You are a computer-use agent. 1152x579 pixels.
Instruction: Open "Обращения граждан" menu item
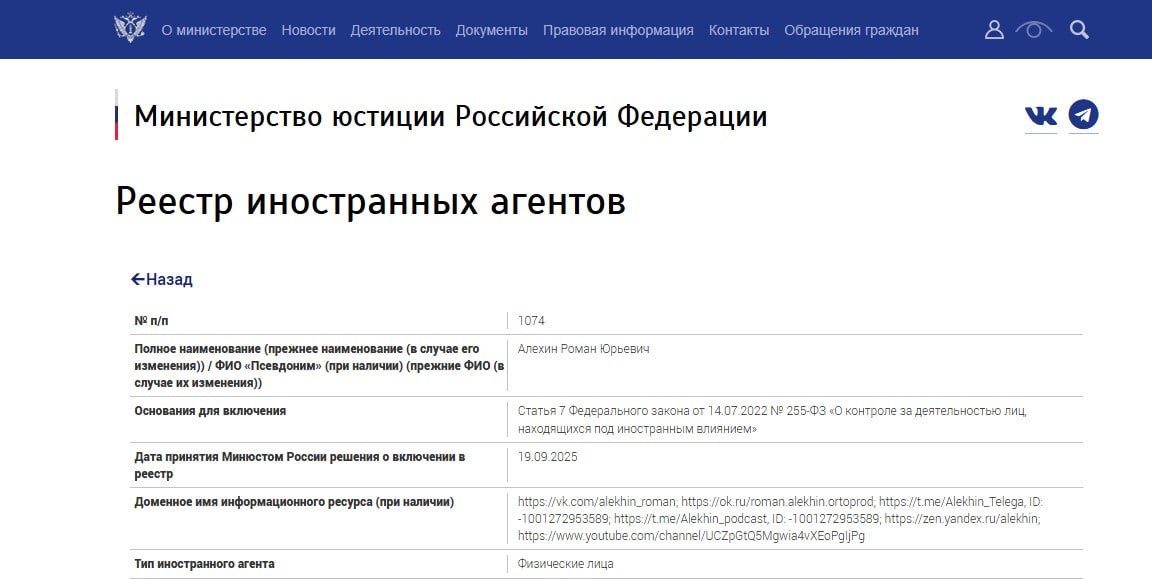coord(852,30)
